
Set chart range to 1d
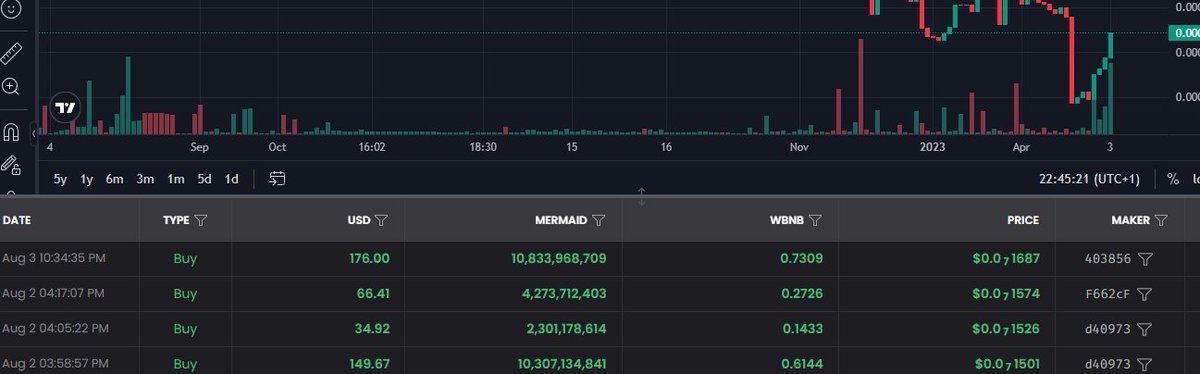[x=231, y=179]
